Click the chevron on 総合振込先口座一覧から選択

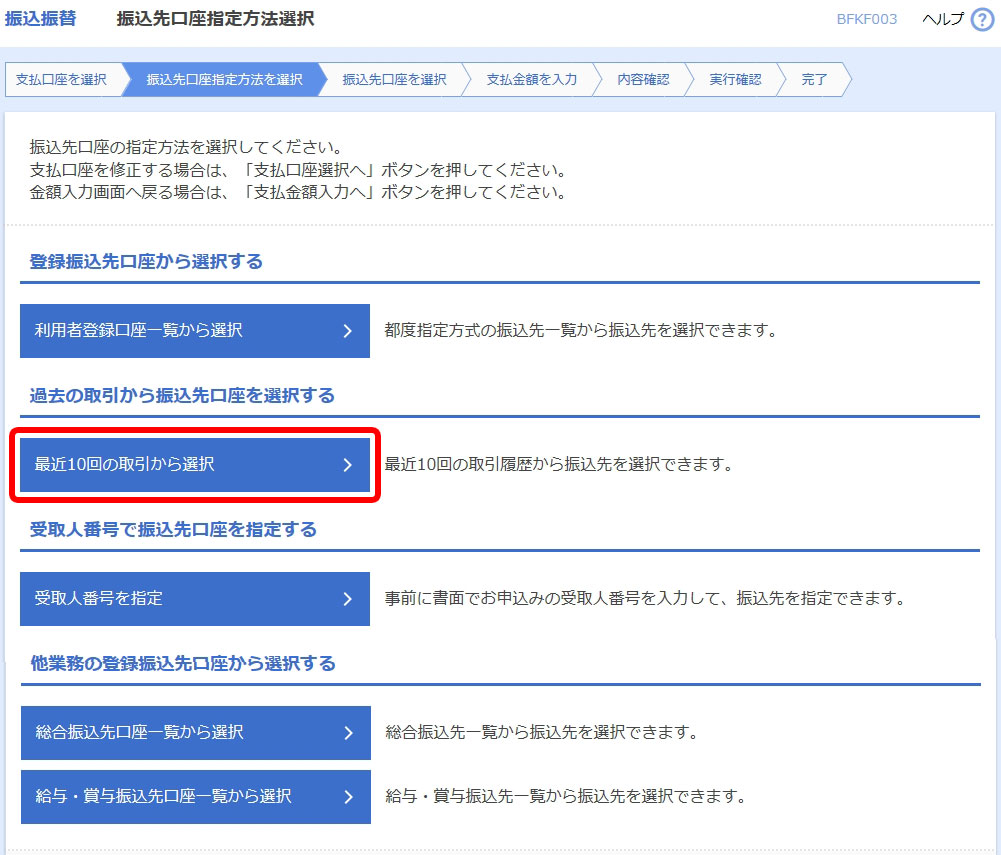coord(347,733)
